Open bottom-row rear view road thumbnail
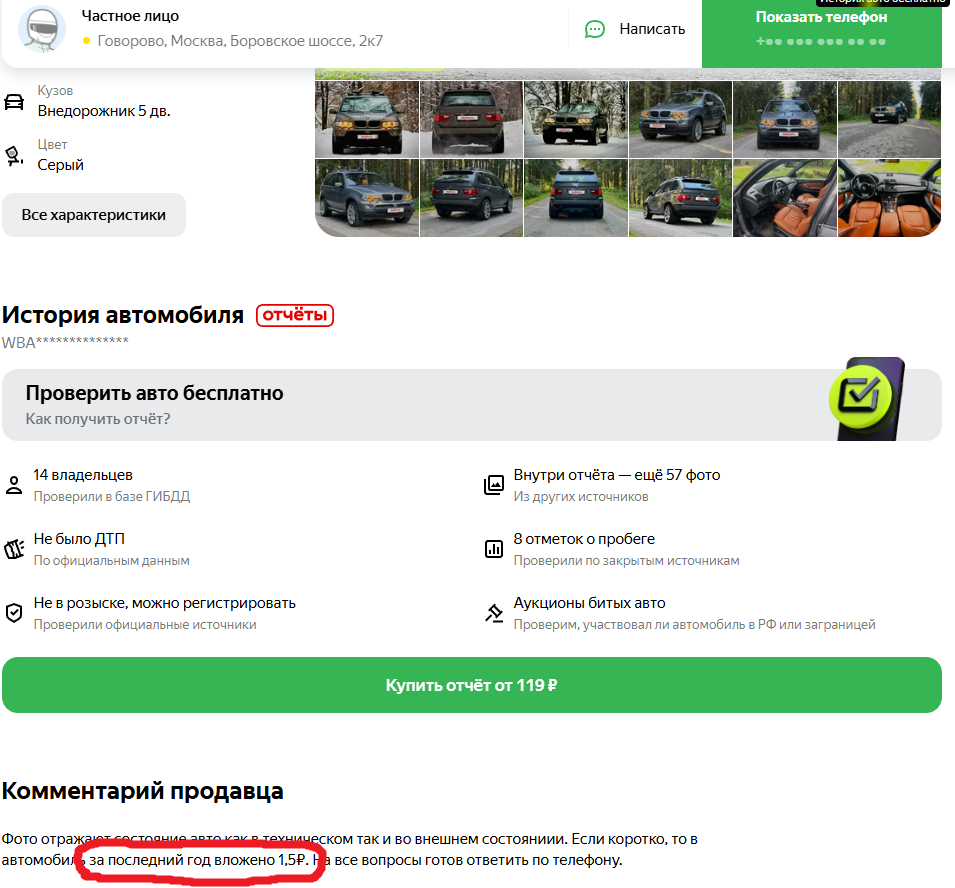This screenshot has height=888, width=955. pos(576,198)
